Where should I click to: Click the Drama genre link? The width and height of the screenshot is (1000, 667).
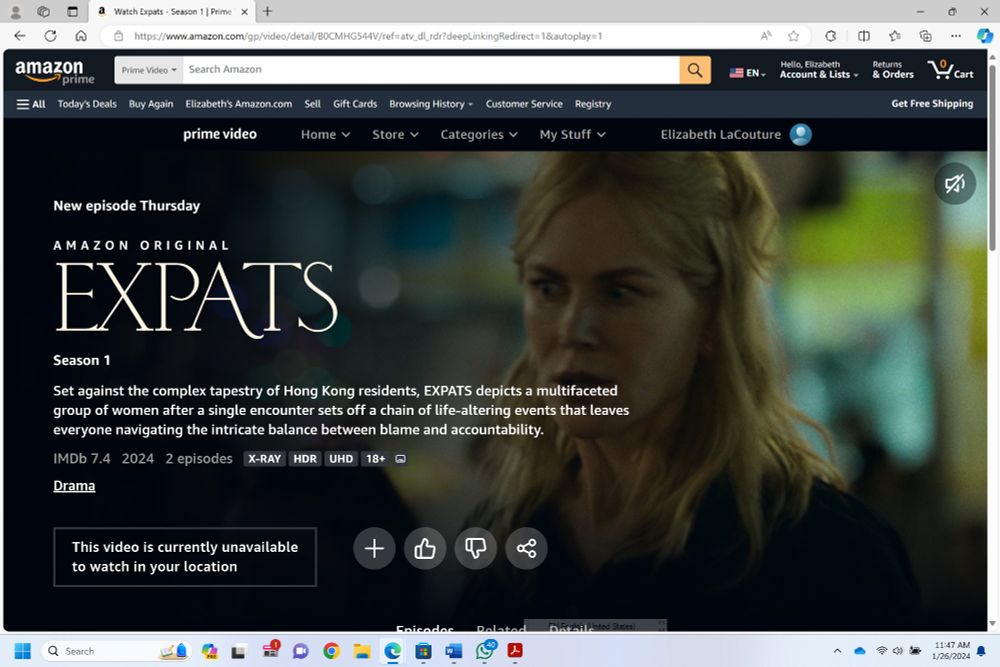tap(74, 486)
